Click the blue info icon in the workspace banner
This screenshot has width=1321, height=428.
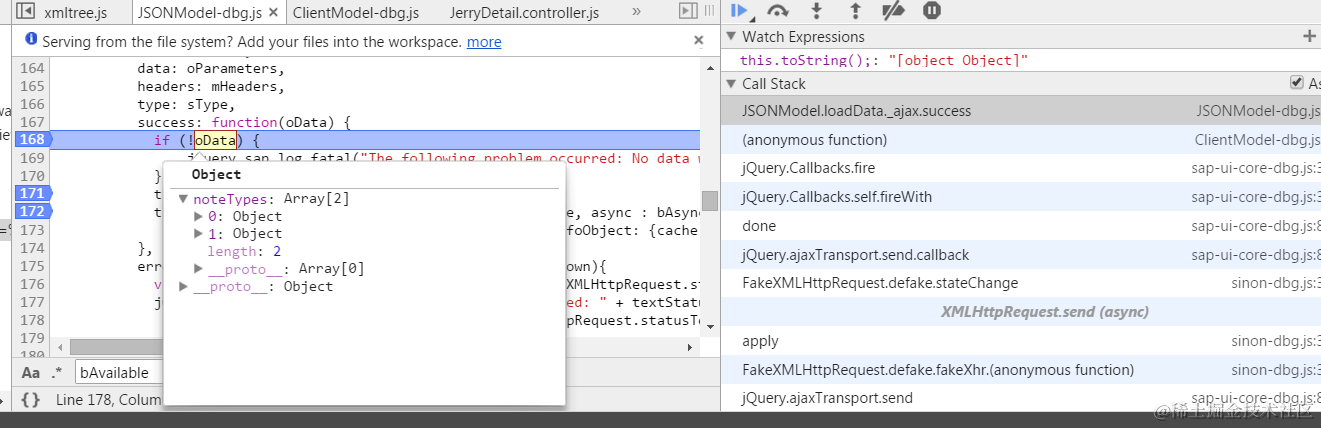coord(30,41)
